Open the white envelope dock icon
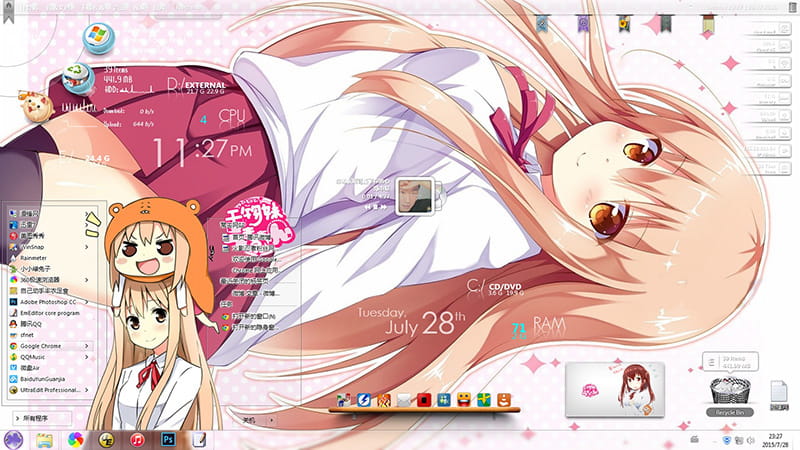The image size is (800, 450). click(x=404, y=401)
